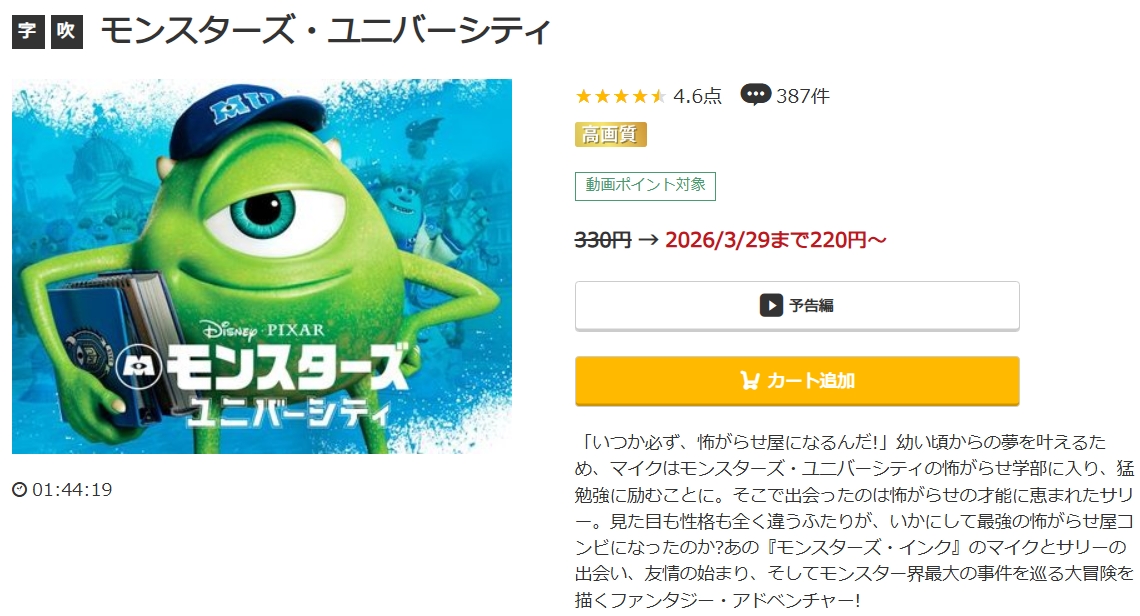Click the Disney PIXAR logo on the poster
This screenshot has height=616, width=1140.
coord(263,330)
